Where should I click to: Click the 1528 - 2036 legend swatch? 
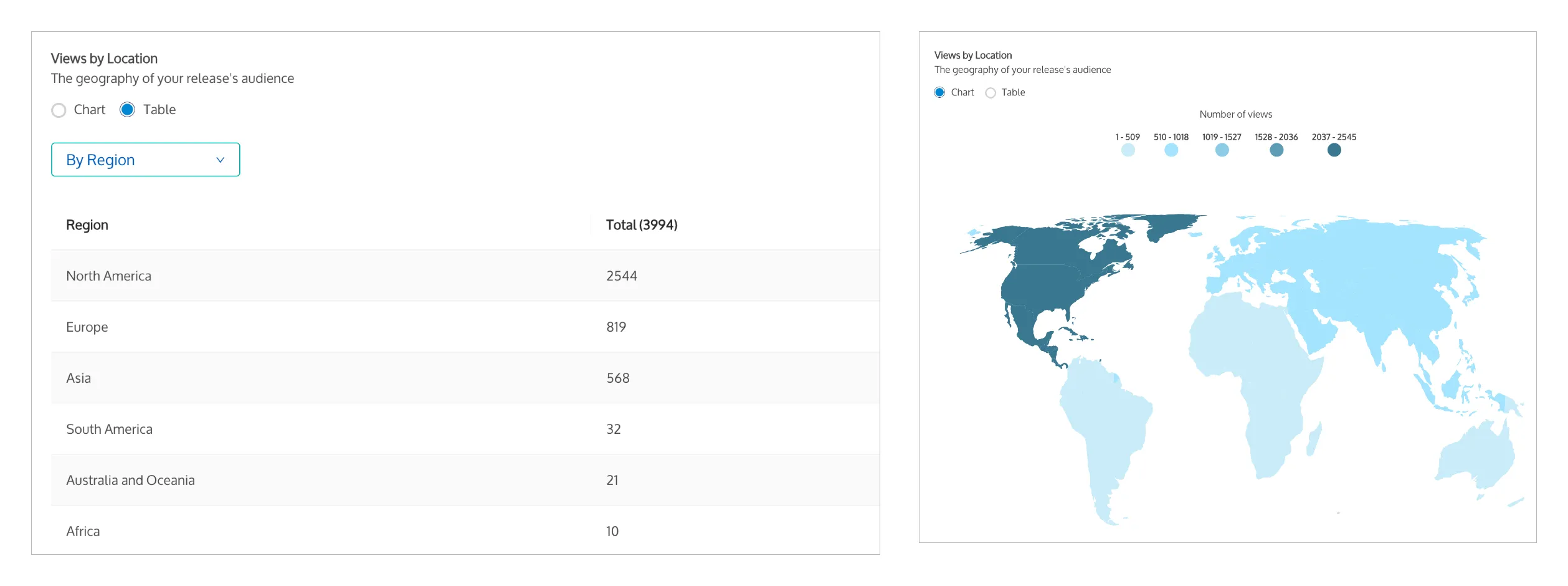pyautogui.click(x=1276, y=150)
